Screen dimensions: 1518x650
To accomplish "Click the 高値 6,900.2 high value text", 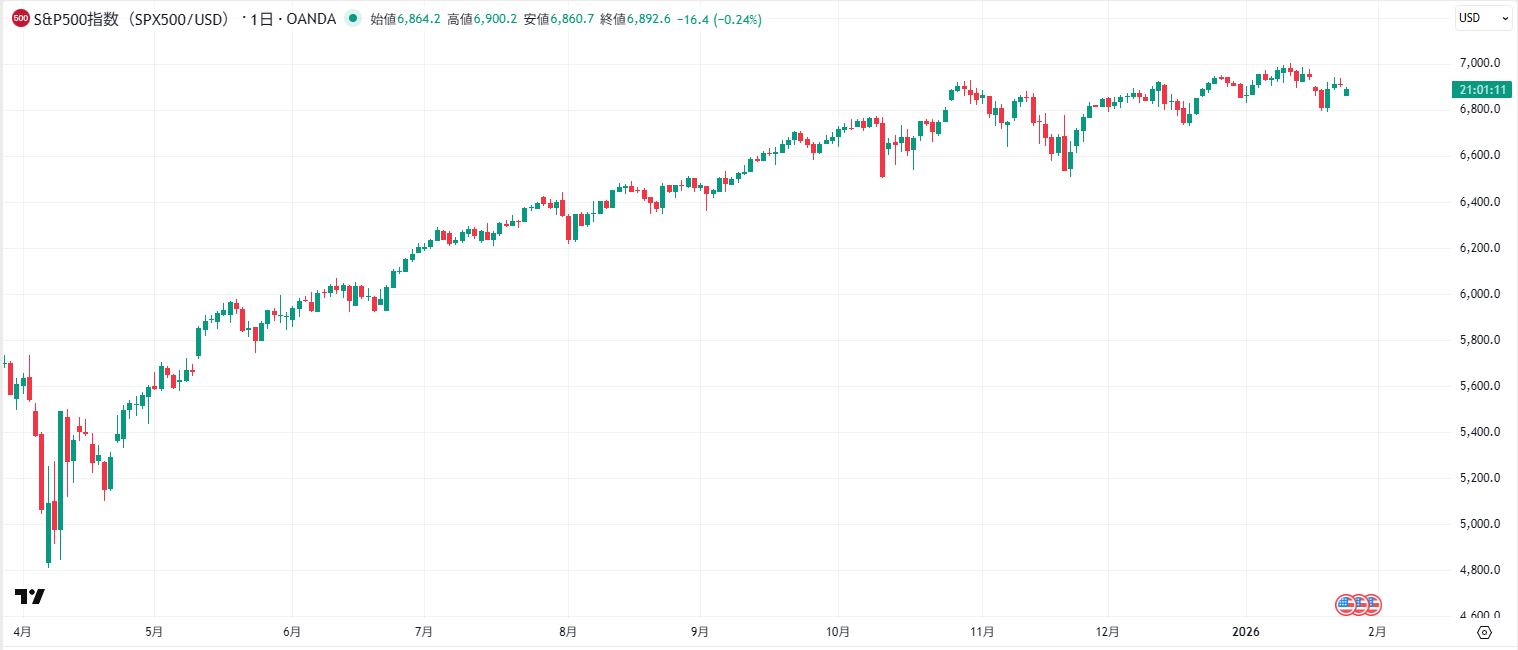I will click(482, 18).
